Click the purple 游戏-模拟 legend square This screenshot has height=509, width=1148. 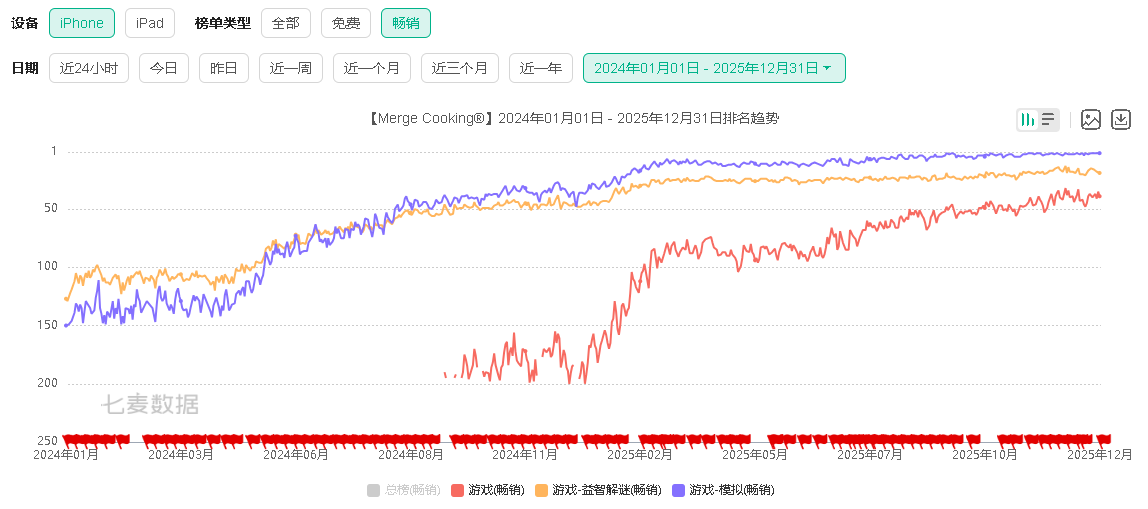[x=679, y=490]
